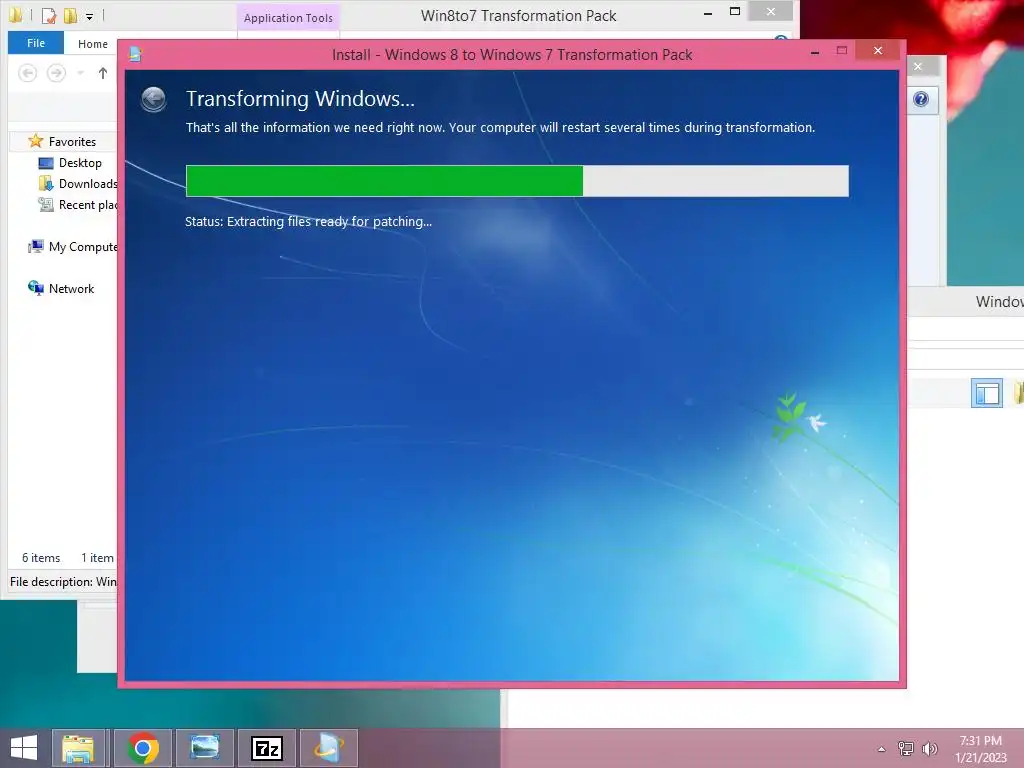The image size is (1024, 768).
Task: Open the picture viewer taskbar icon
Action: (x=204, y=748)
